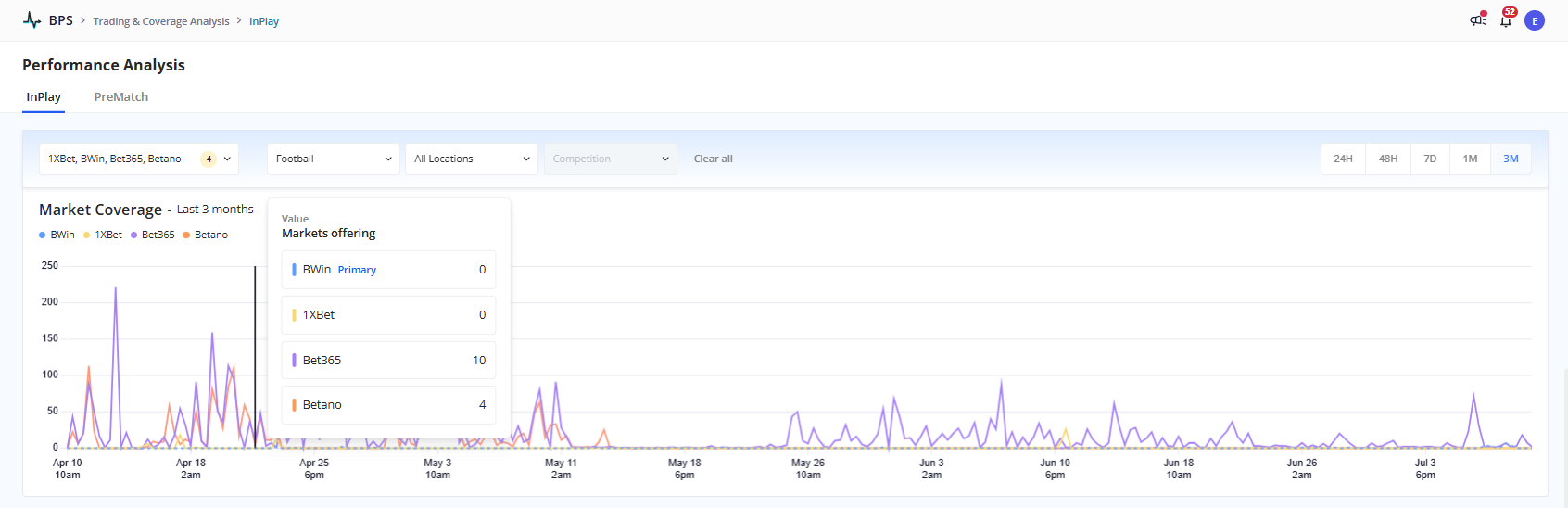This screenshot has width=1568, height=508.
Task: Select the 7D time range
Action: pyautogui.click(x=1430, y=159)
